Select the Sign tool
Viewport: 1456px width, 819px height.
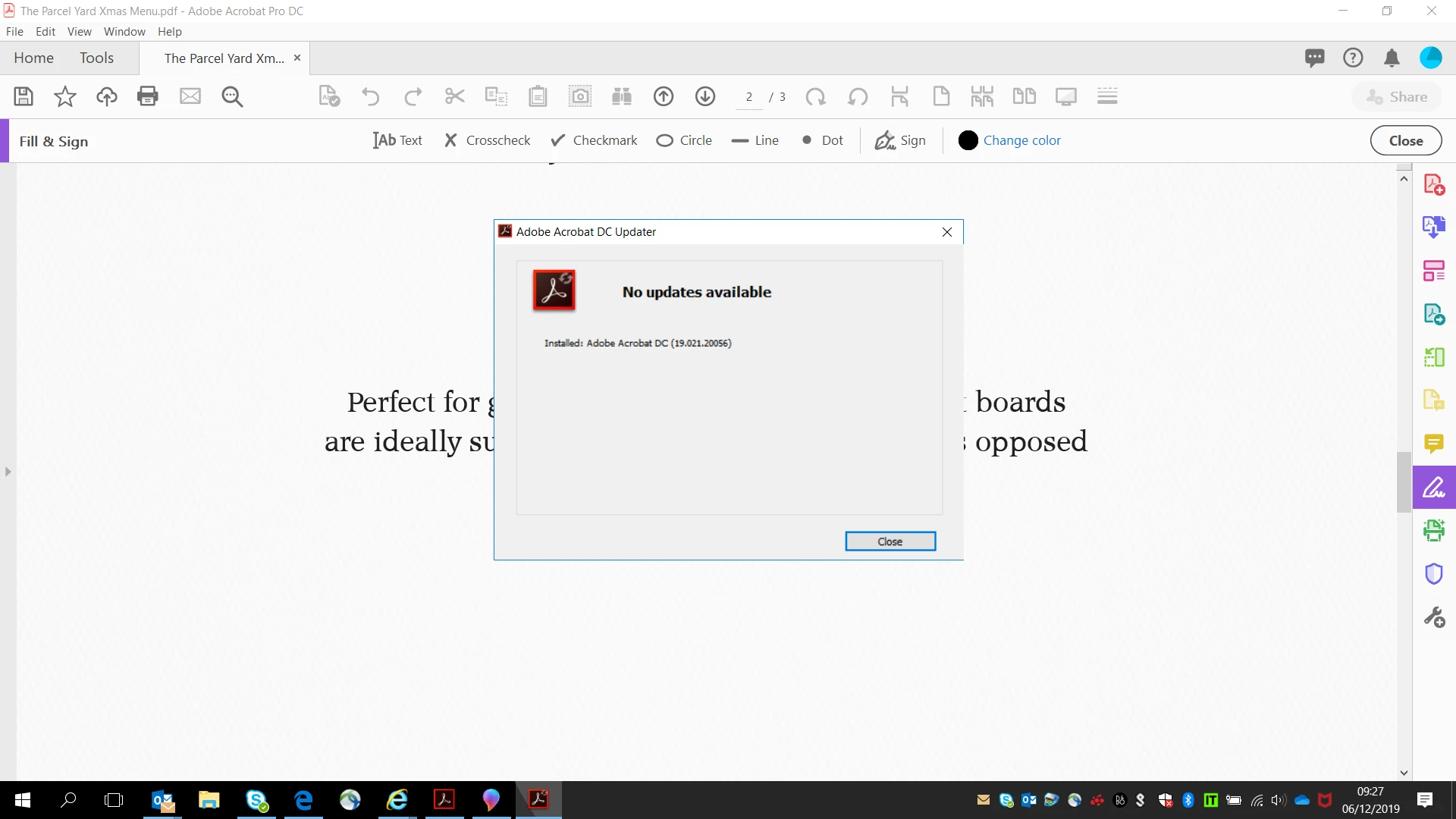pos(900,140)
